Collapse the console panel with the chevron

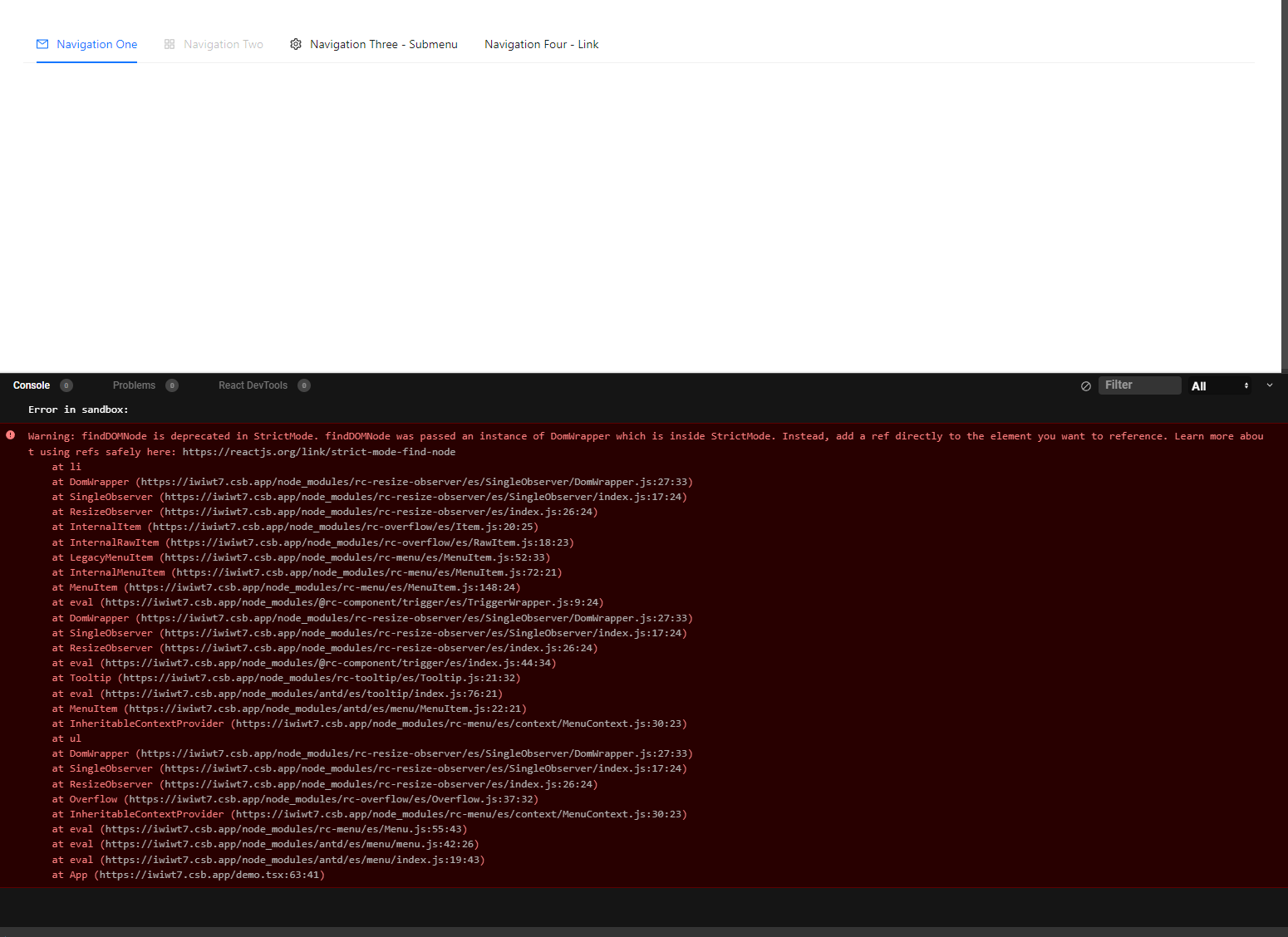click(x=1270, y=385)
